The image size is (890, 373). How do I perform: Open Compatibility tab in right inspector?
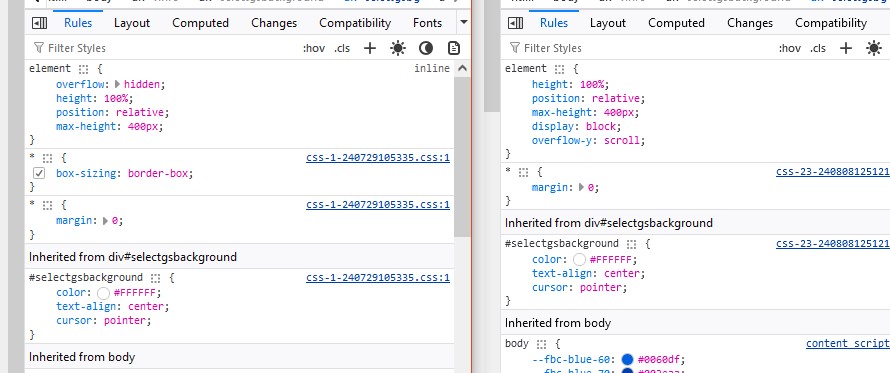831,23
